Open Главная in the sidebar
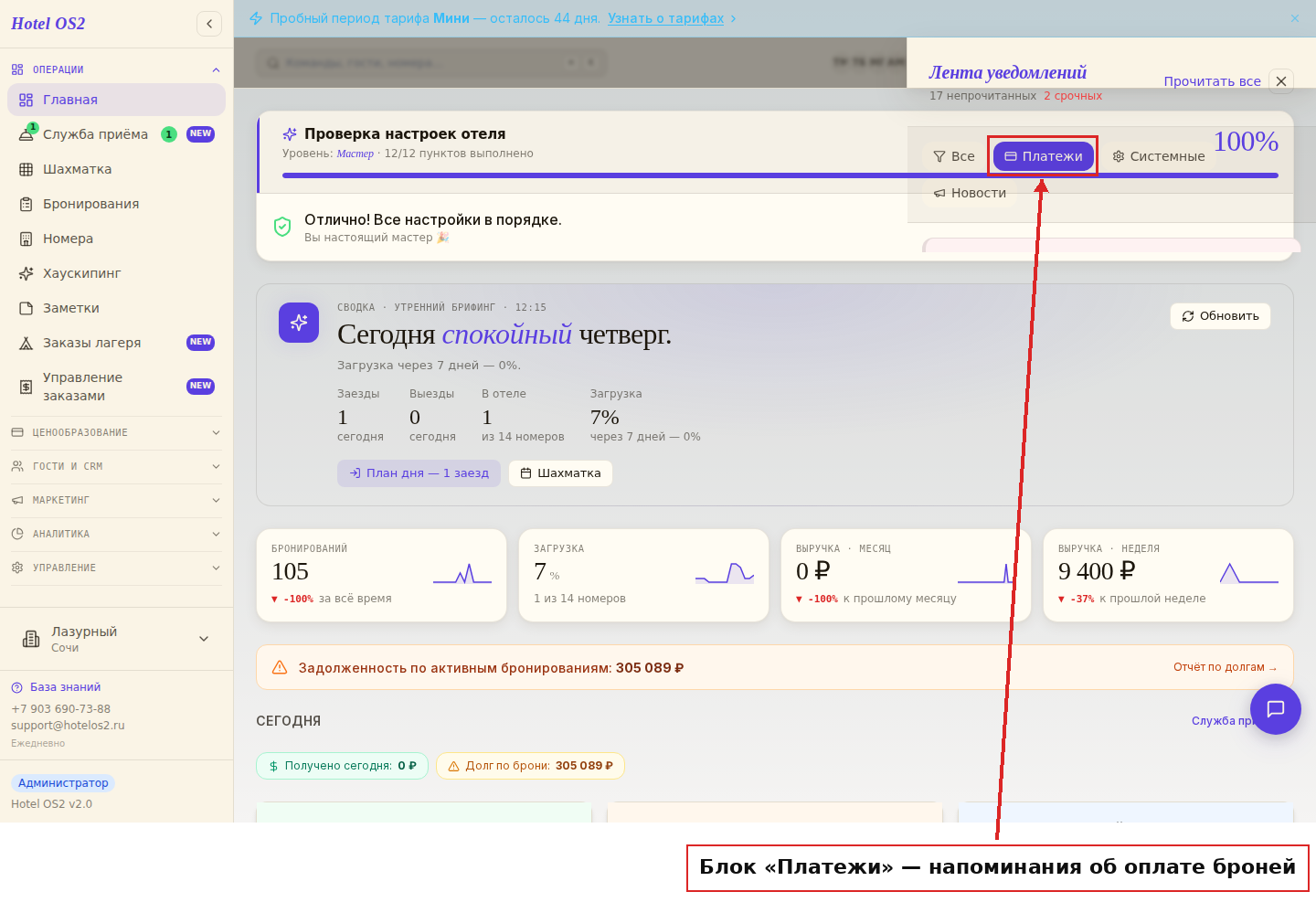The width and height of the screenshot is (1316, 913). click(x=116, y=100)
